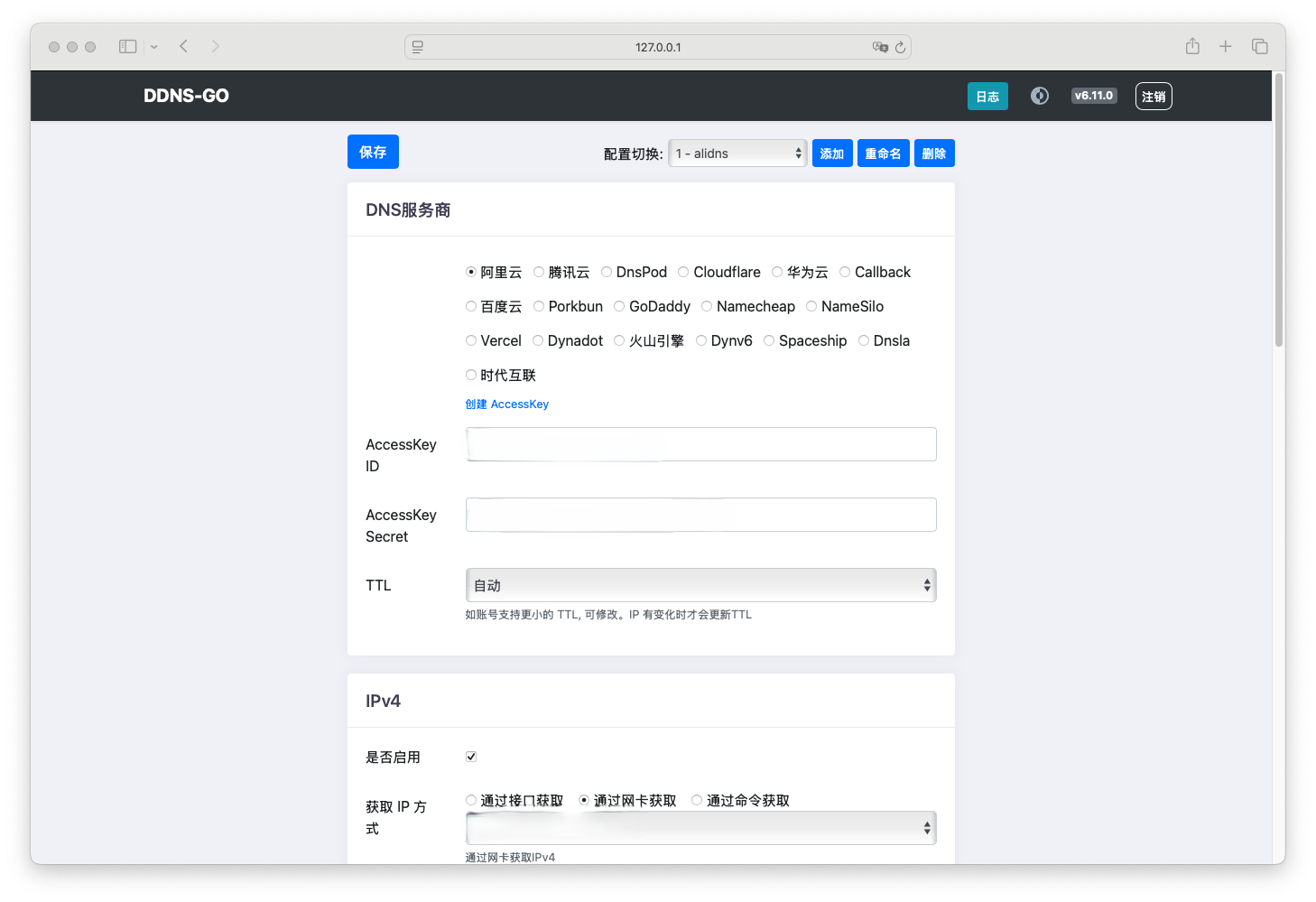Click the 保存 save button
Viewport: 1316px width, 902px height.
373,152
